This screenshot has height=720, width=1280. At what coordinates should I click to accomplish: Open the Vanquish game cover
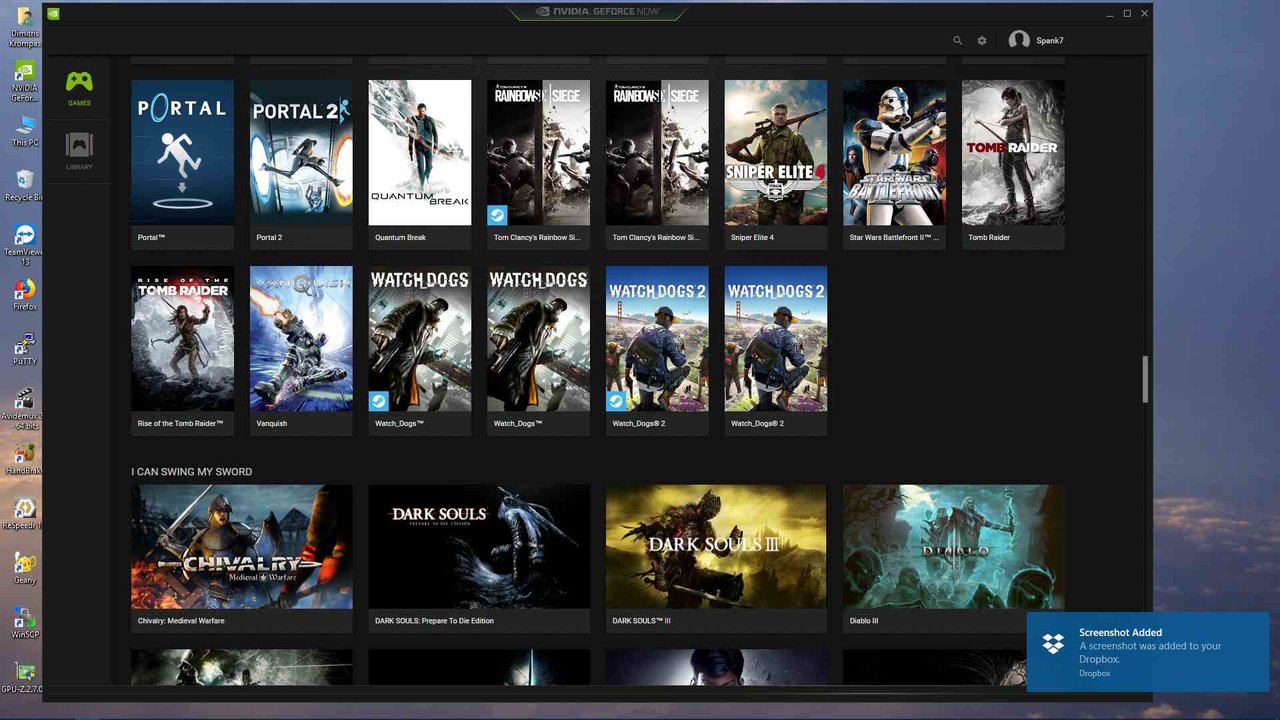click(301, 338)
